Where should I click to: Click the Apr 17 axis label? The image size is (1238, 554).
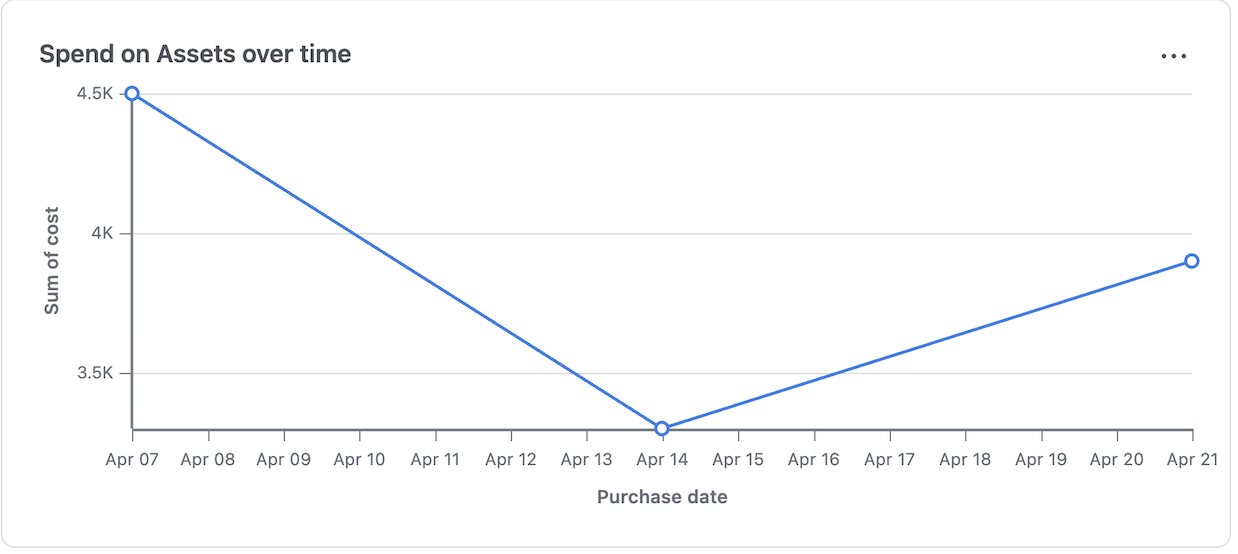click(x=889, y=460)
